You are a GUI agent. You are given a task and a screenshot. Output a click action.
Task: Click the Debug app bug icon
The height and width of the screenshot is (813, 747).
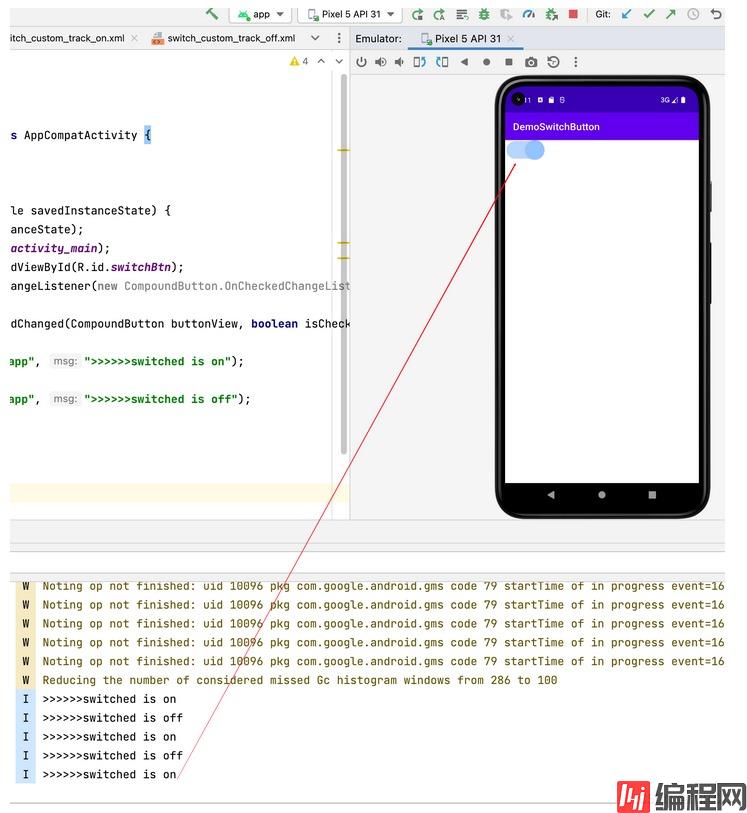pyautogui.click(x=484, y=14)
